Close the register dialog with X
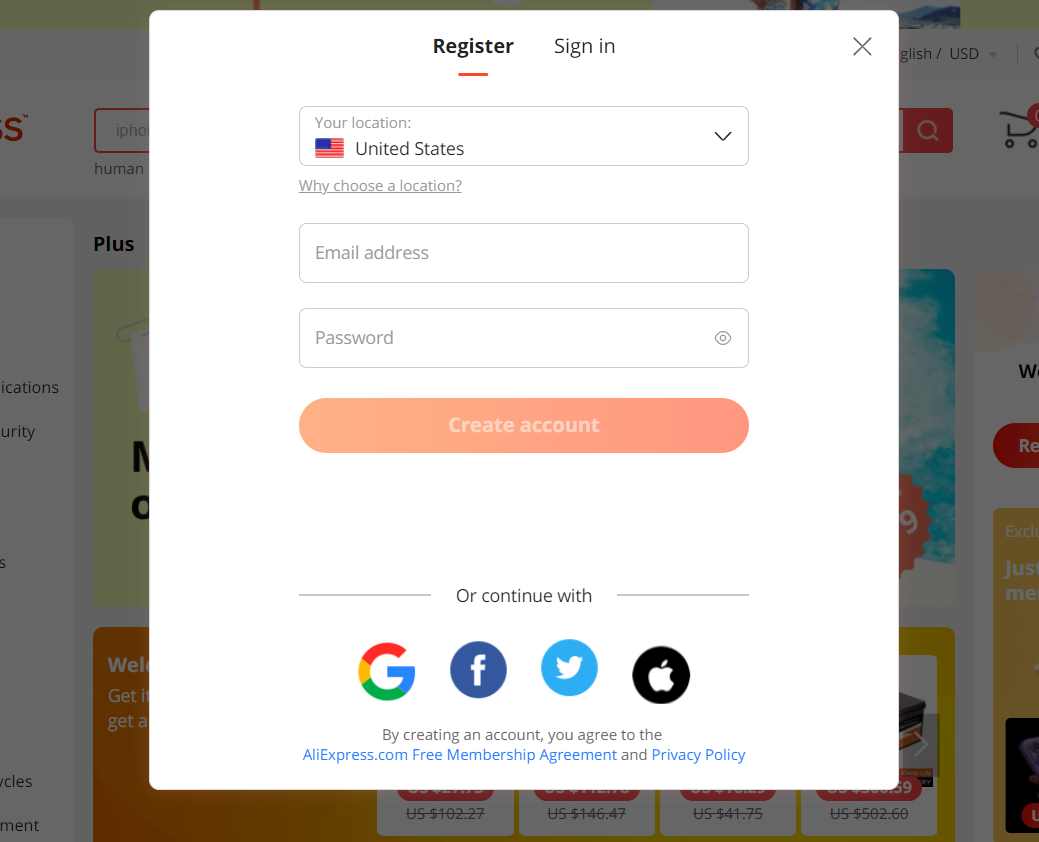The image size is (1039, 842). tap(862, 46)
